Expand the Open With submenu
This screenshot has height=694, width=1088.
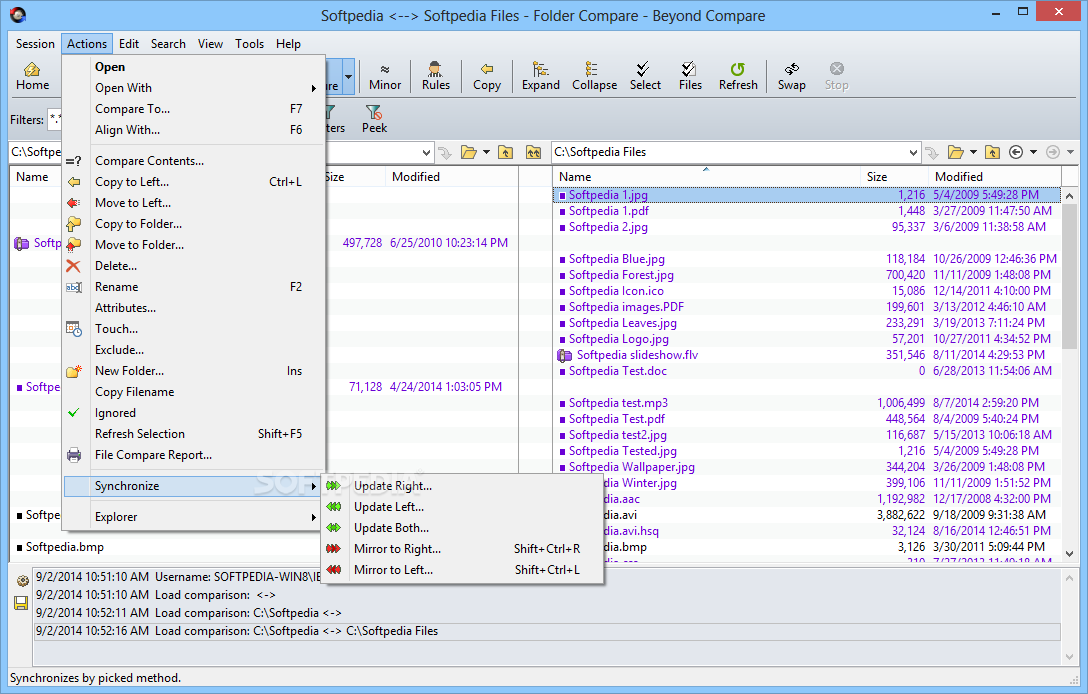(194, 87)
